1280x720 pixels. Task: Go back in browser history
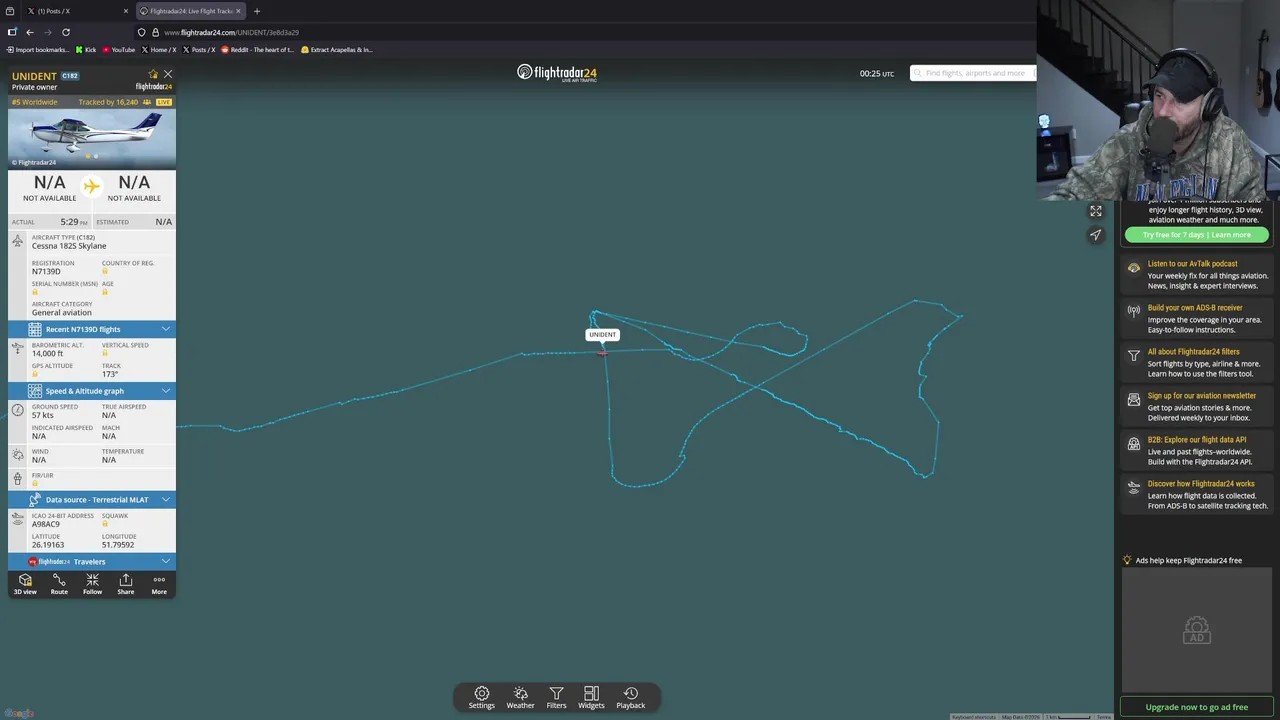coord(30,32)
